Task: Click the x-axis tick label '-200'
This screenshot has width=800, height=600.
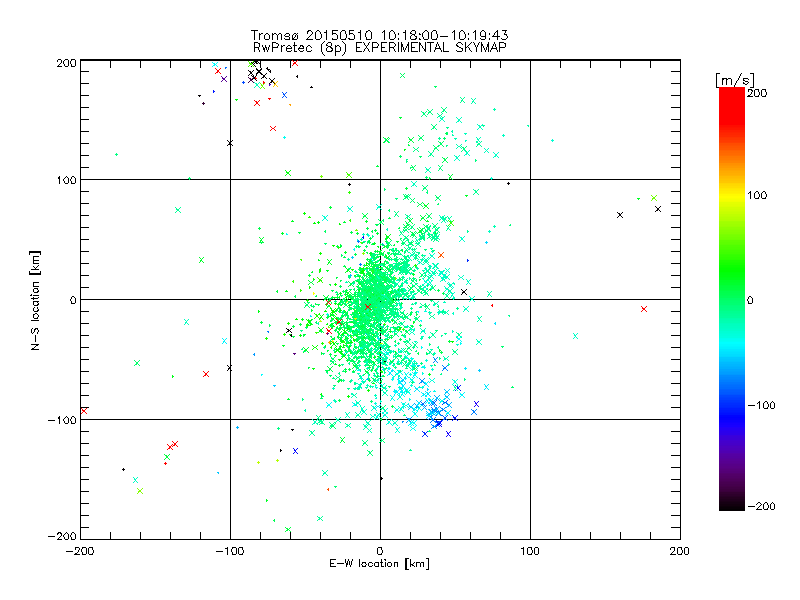Action: 80,551
